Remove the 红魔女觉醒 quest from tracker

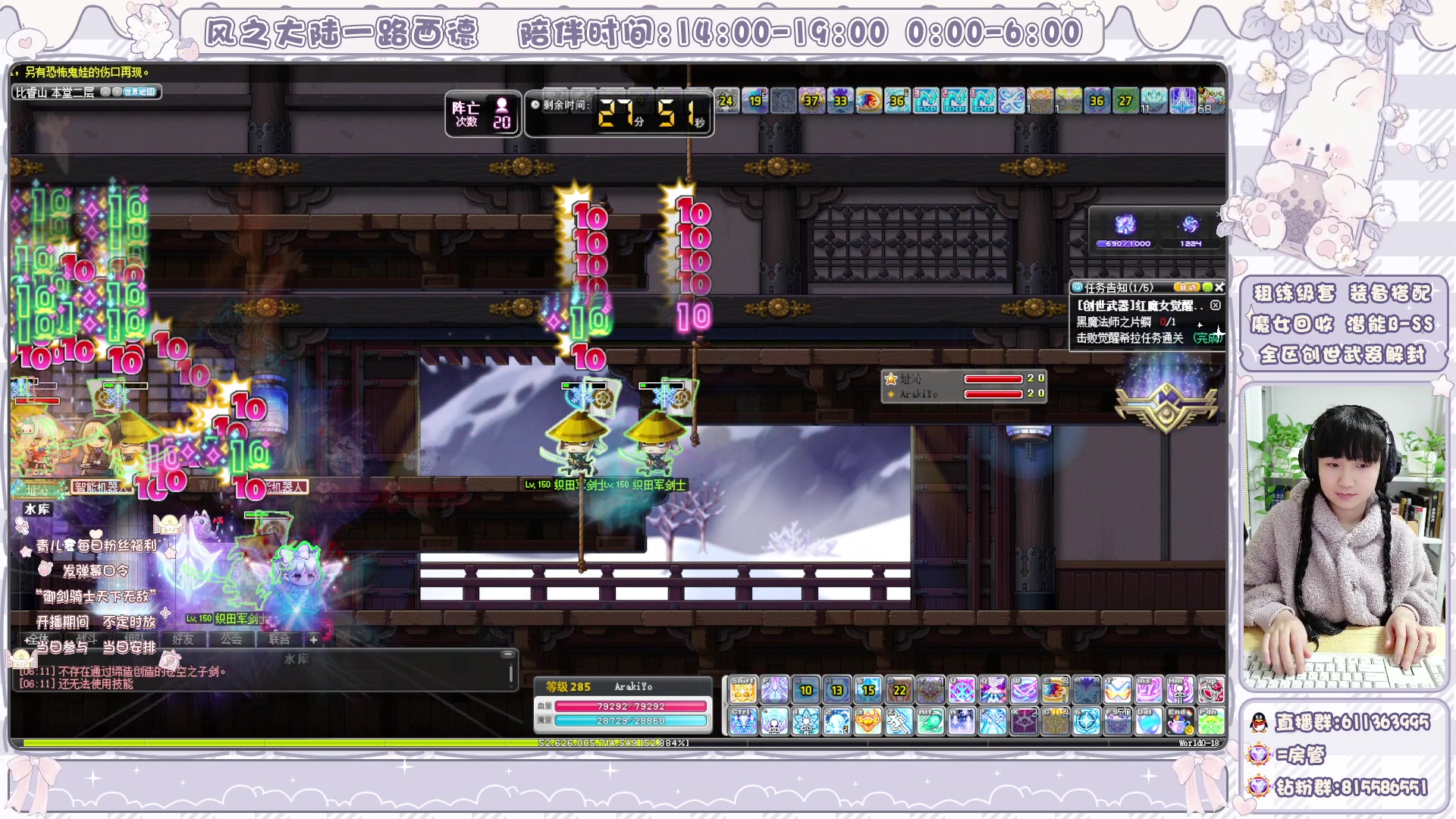point(1216,305)
